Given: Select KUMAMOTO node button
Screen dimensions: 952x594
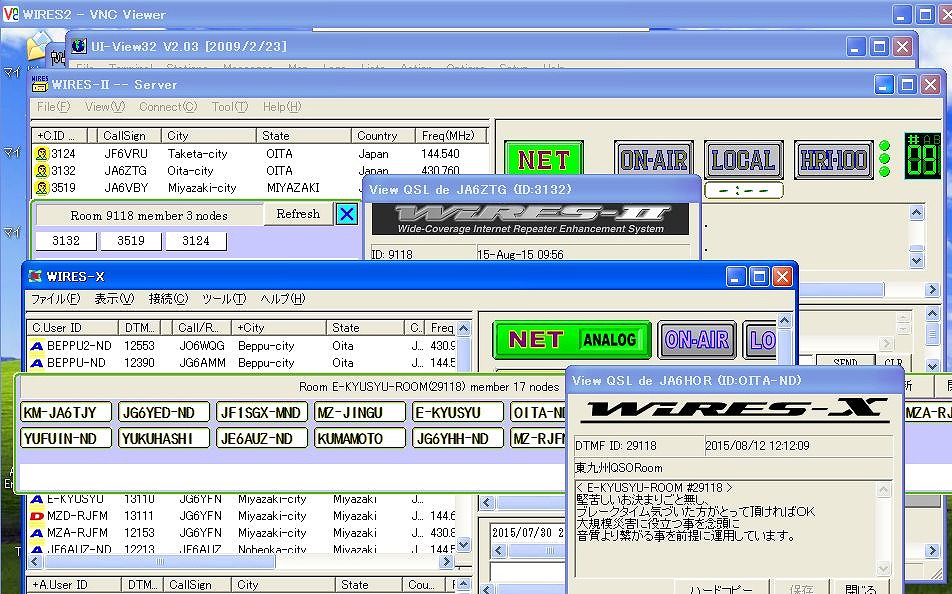Looking at the screenshot, I should point(360,438).
